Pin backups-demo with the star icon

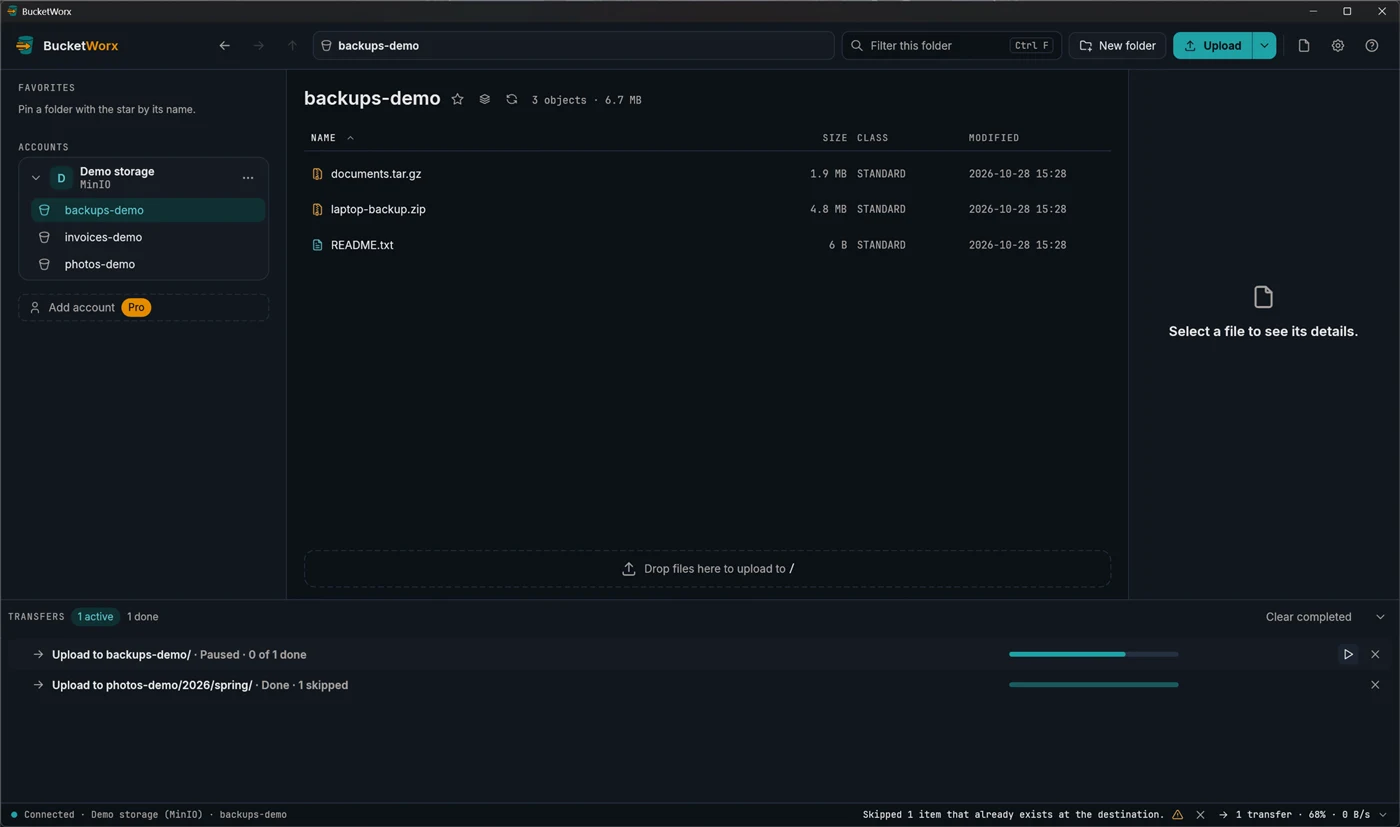pos(457,99)
